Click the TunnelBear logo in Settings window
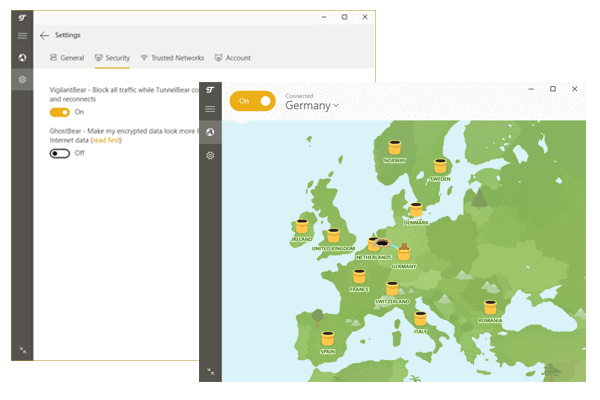This screenshot has height=400, width=600. (22, 18)
